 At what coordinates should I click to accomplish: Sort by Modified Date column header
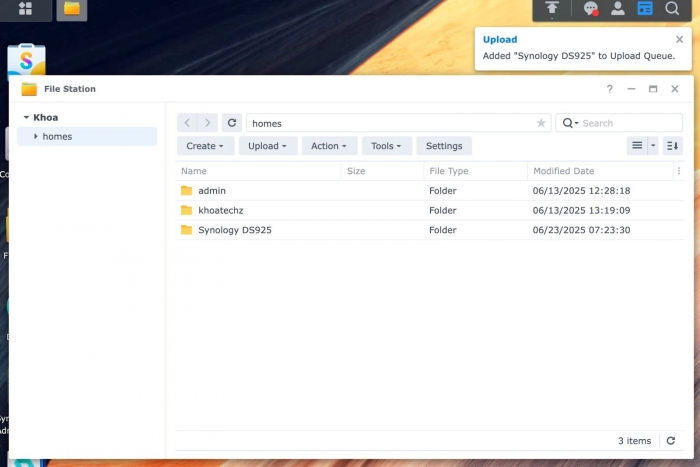[x=600, y=171]
